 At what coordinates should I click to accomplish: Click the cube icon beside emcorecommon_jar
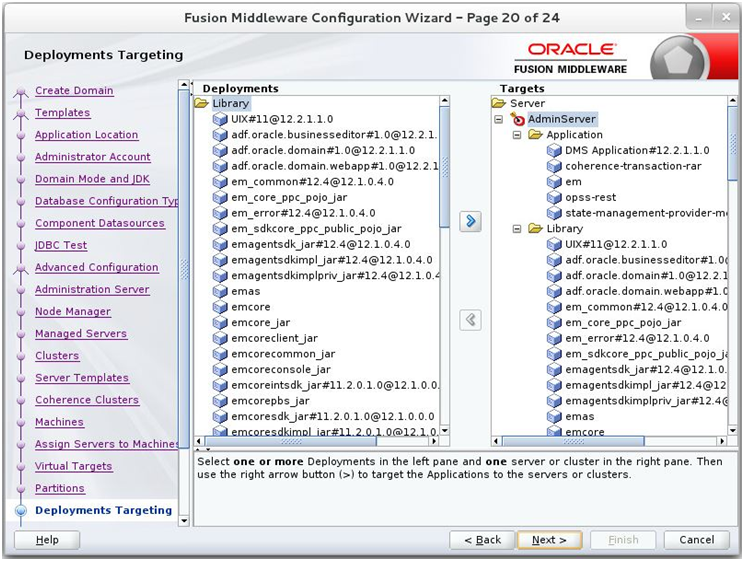[220, 354]
